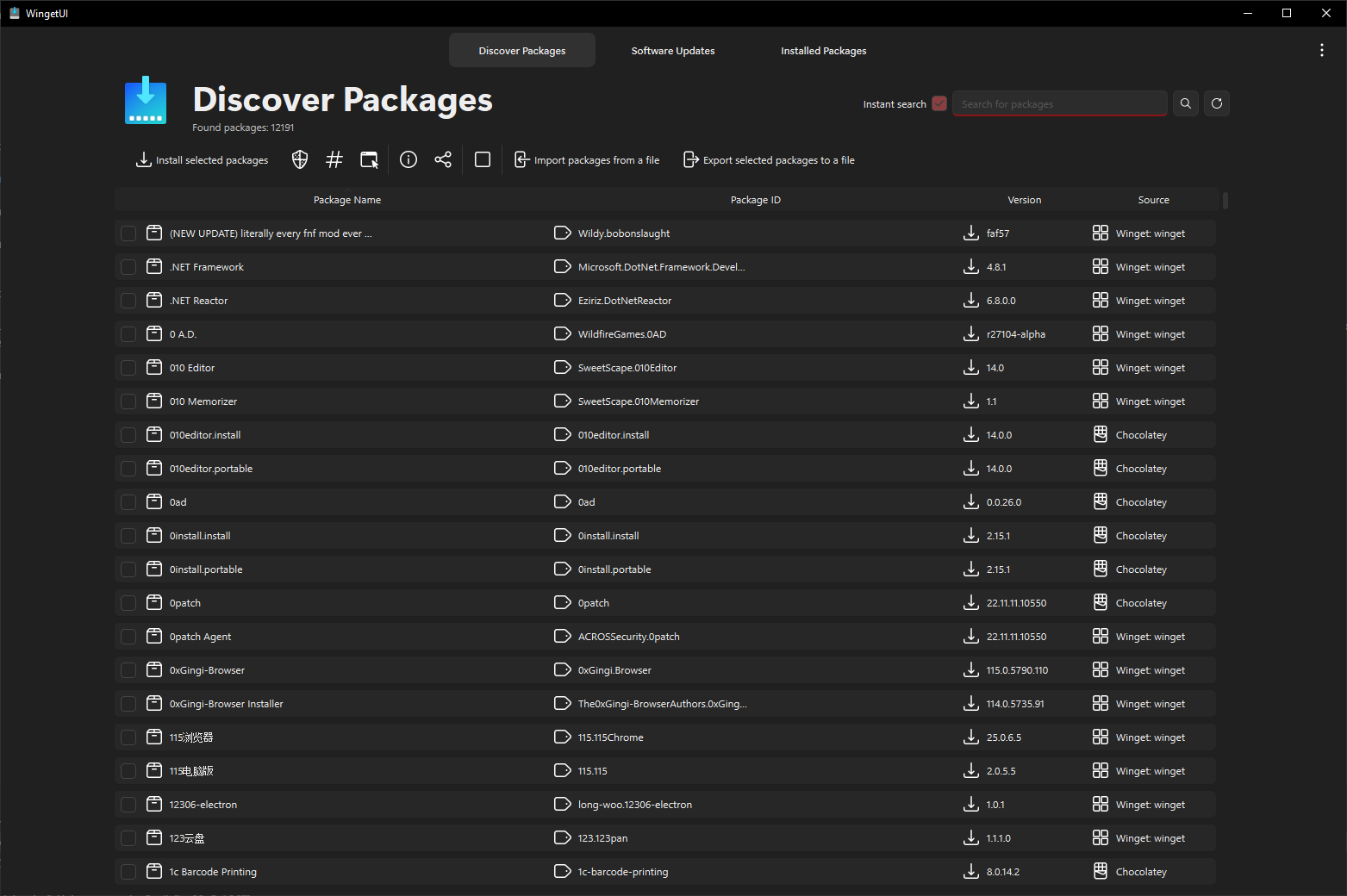Sort by the Version column header
Viewport: 1347px width, 896px height.
point(1025,199)
